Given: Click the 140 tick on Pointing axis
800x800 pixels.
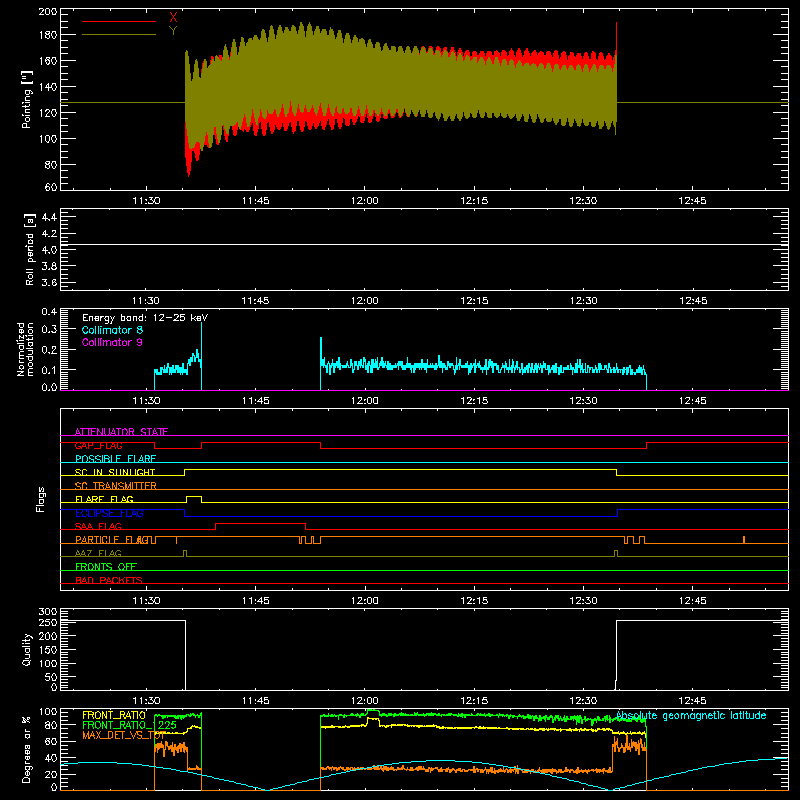Looking at the screenshot, I should point(48,87).
